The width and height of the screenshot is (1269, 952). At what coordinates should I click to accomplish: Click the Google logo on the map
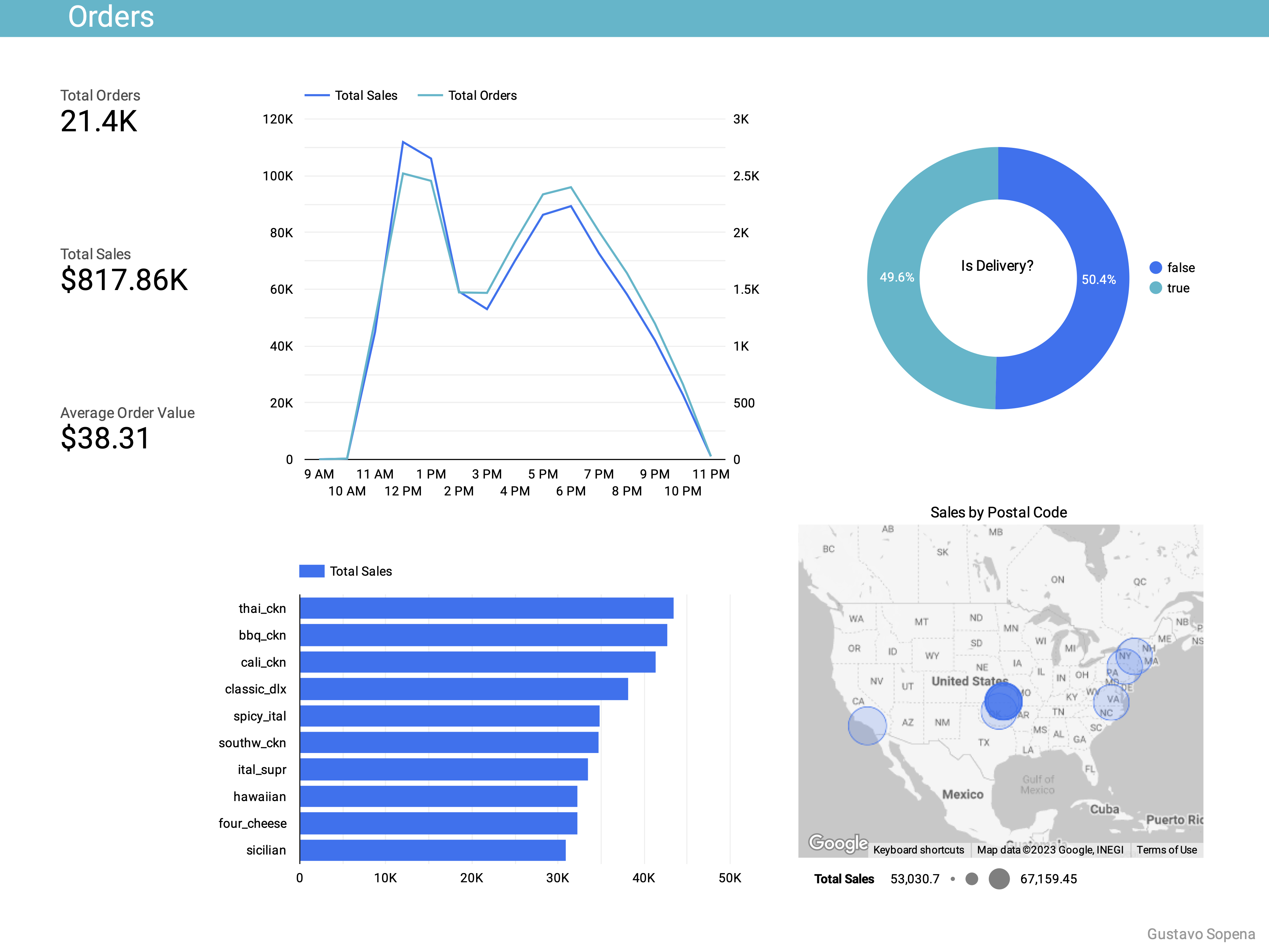(x=838, y=843)
